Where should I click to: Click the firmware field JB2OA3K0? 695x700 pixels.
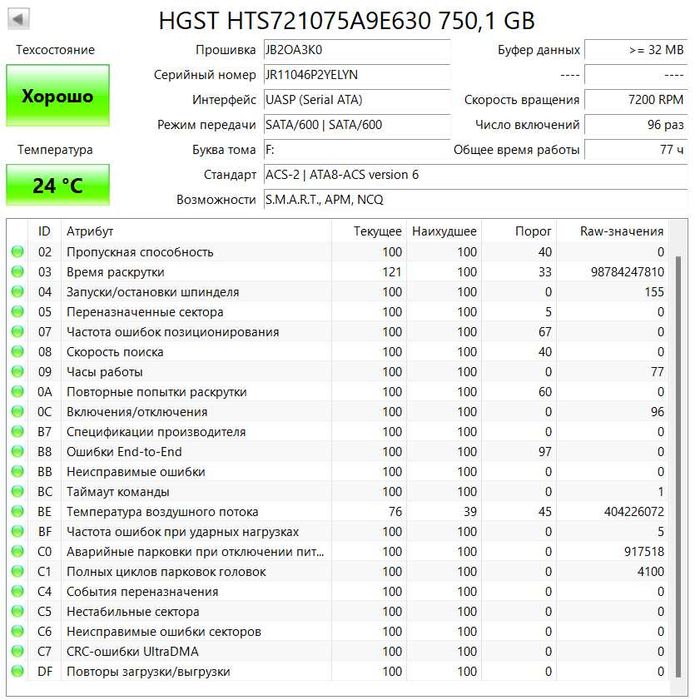[x=357, y=50]
